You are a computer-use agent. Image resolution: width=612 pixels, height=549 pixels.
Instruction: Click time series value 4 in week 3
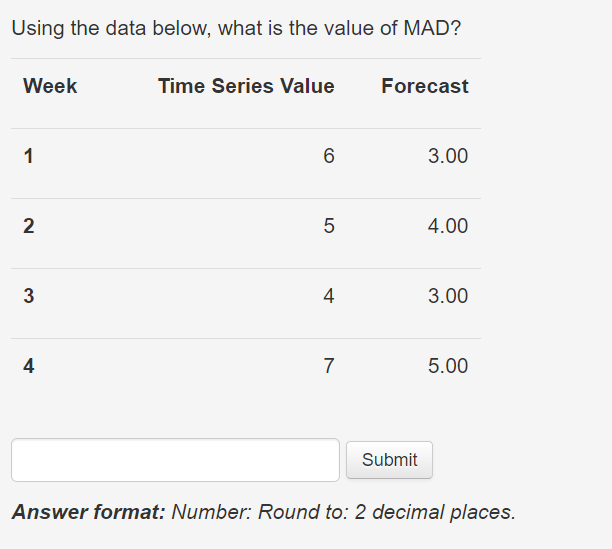329,296
